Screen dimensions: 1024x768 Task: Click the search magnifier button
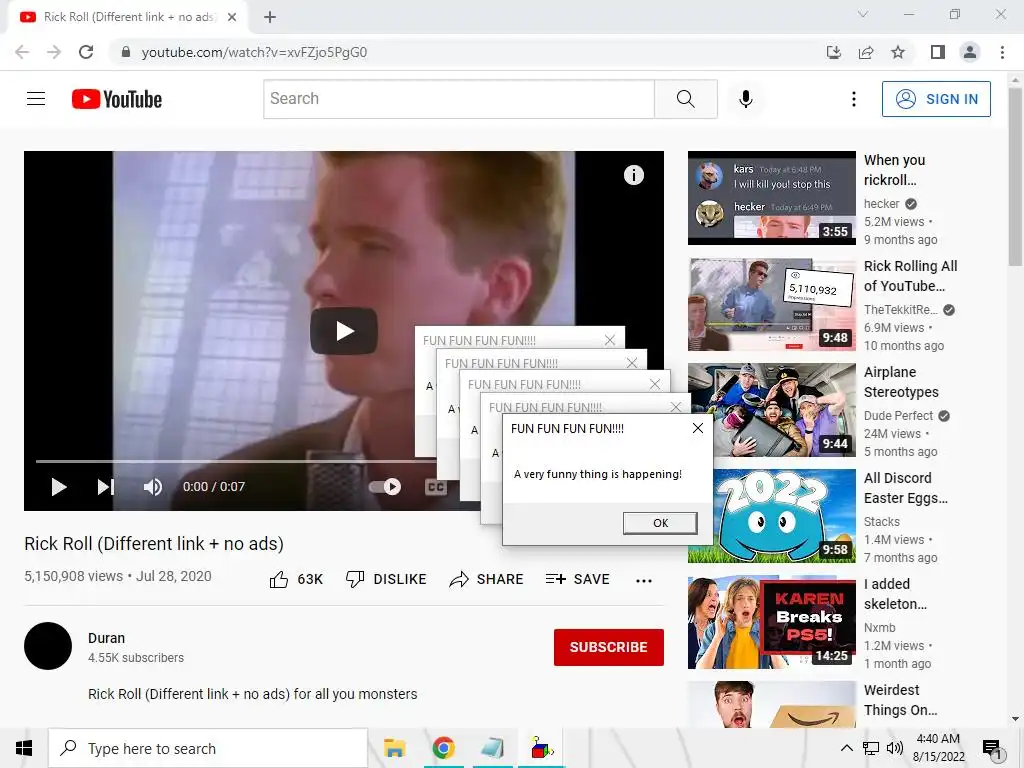point(686,99)
